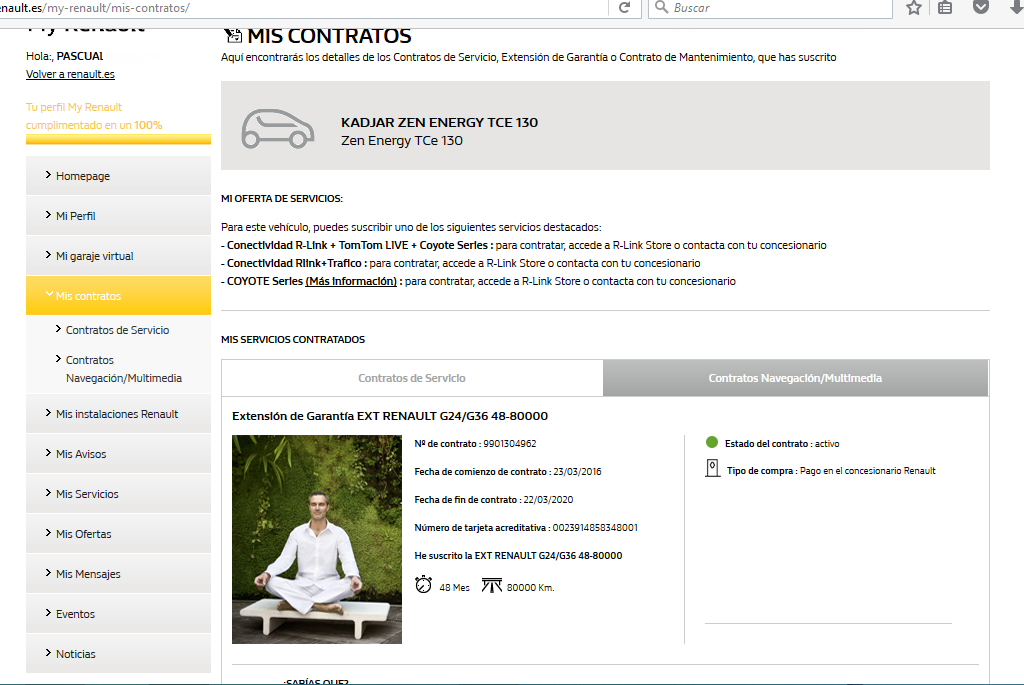Click the browser reload icon
This screenshot has width=1024, height=685.
624,8
